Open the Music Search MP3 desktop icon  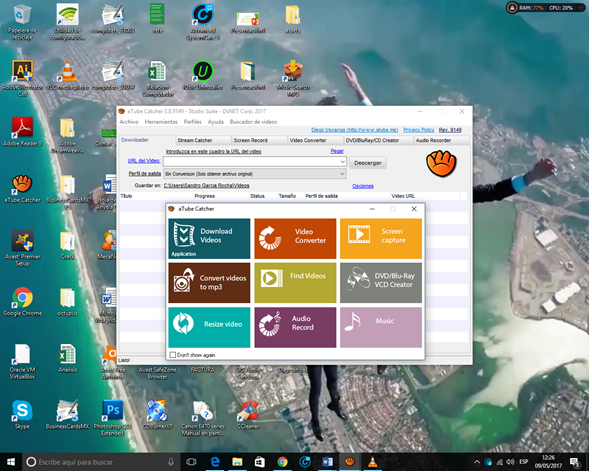coord(293,78)
